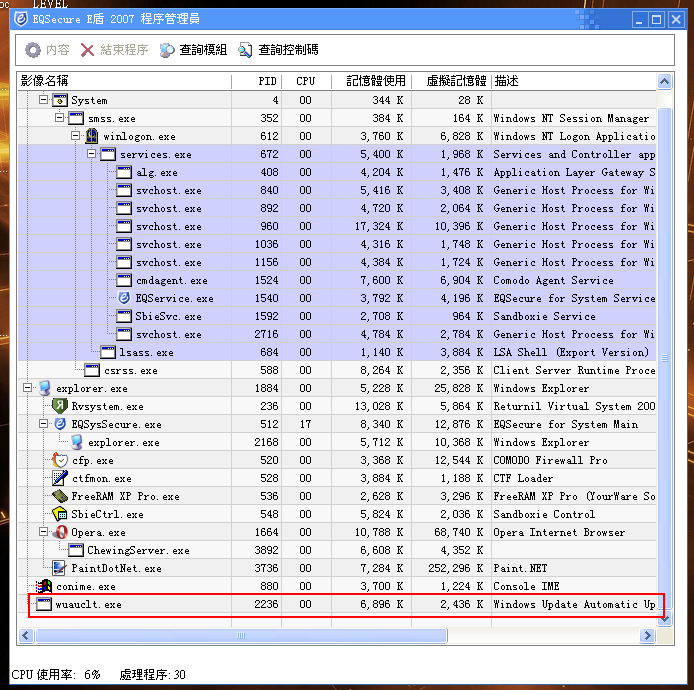Click the alg.exe window icon

(x=124, y=172)
